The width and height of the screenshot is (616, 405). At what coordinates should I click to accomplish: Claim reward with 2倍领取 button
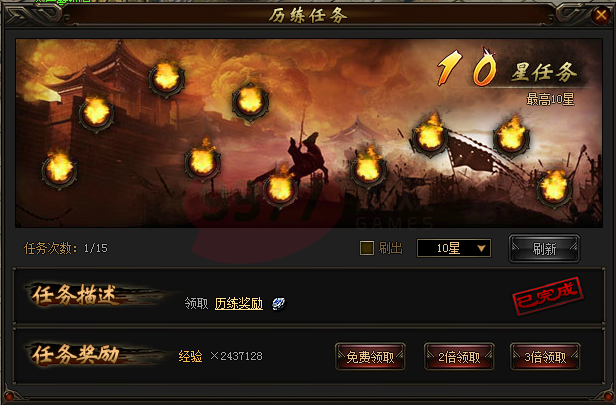click(x=459, y=357)
